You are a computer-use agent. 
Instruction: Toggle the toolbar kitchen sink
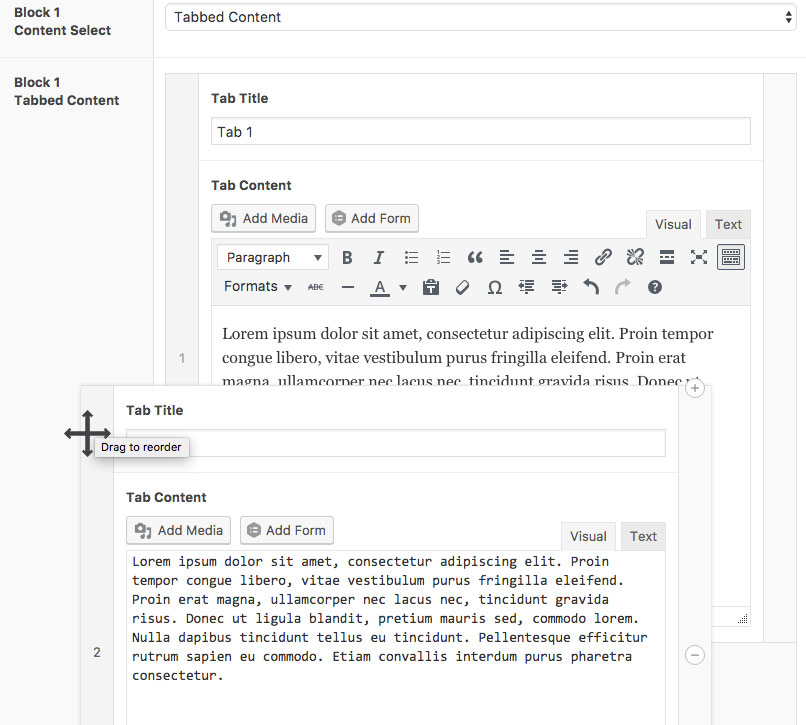coord(730,257)
